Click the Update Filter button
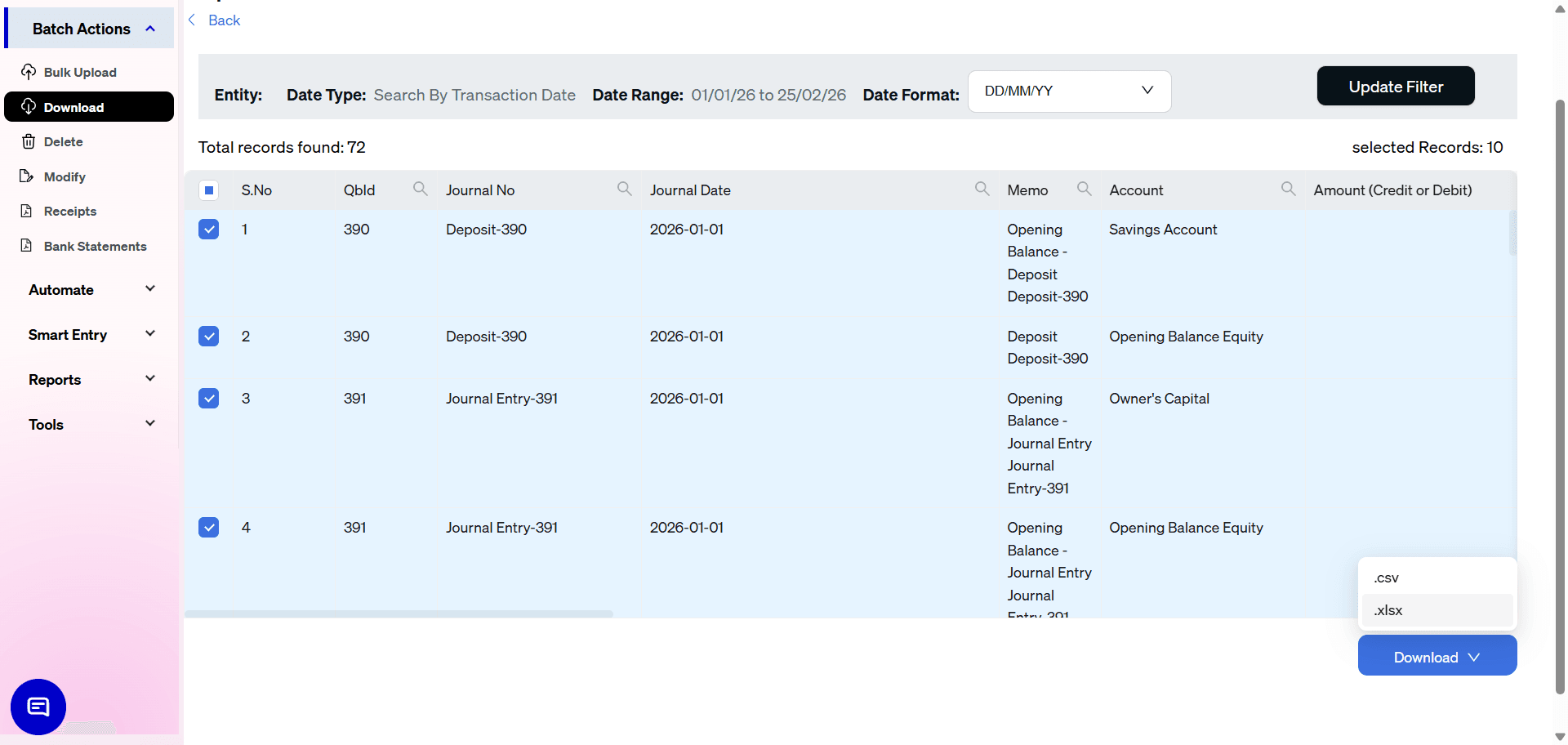 coord(1395,86)
